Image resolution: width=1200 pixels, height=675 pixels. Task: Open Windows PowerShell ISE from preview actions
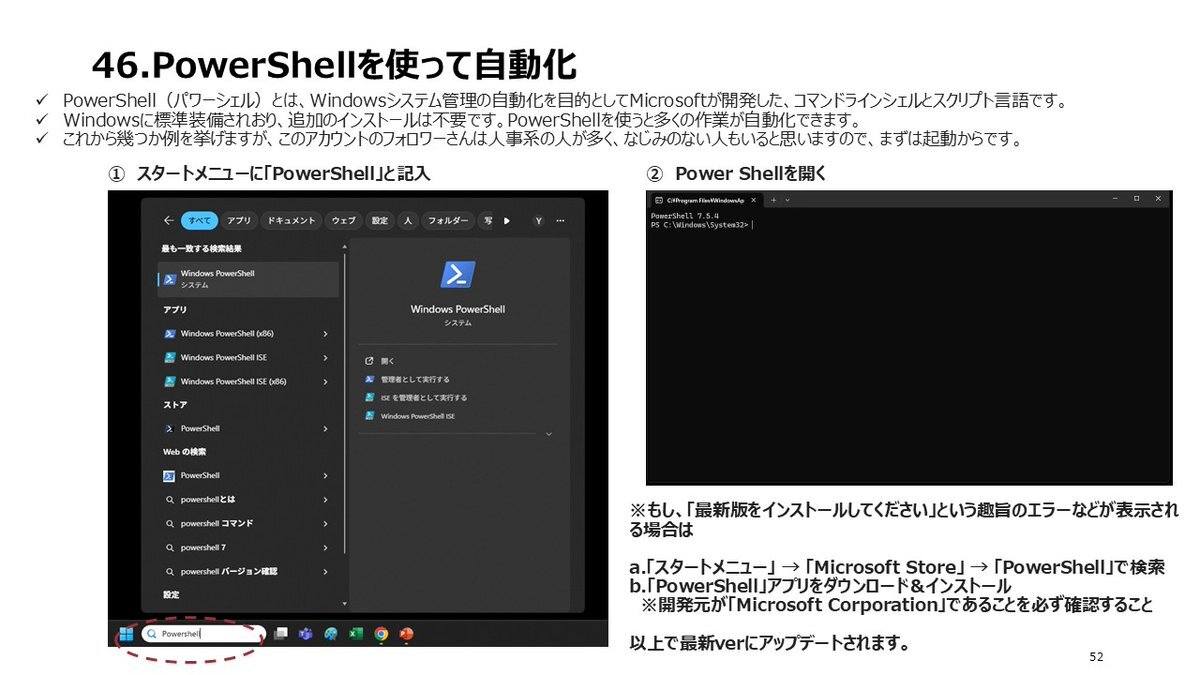[409, 415]
